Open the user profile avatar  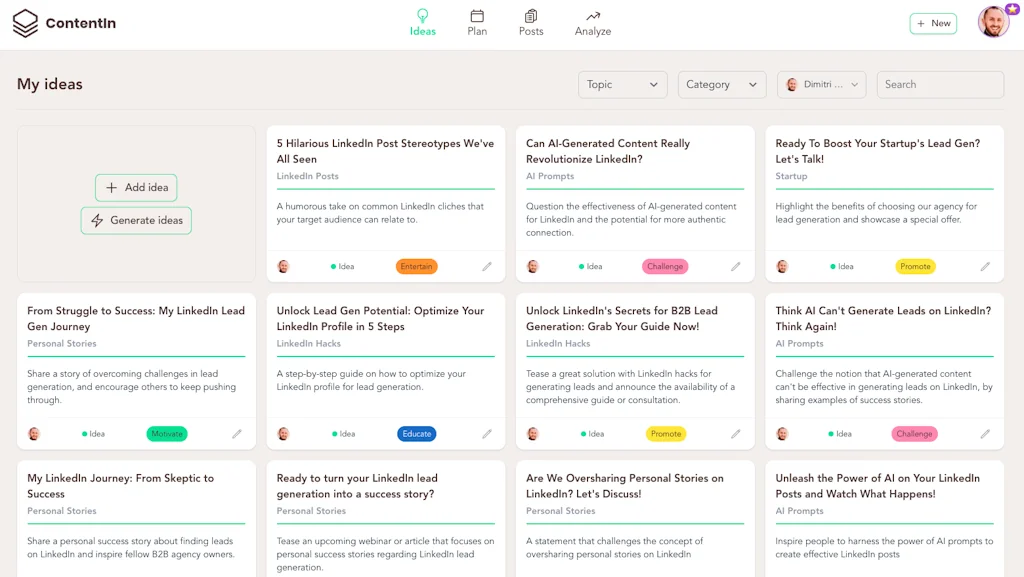tap(994, 22)
